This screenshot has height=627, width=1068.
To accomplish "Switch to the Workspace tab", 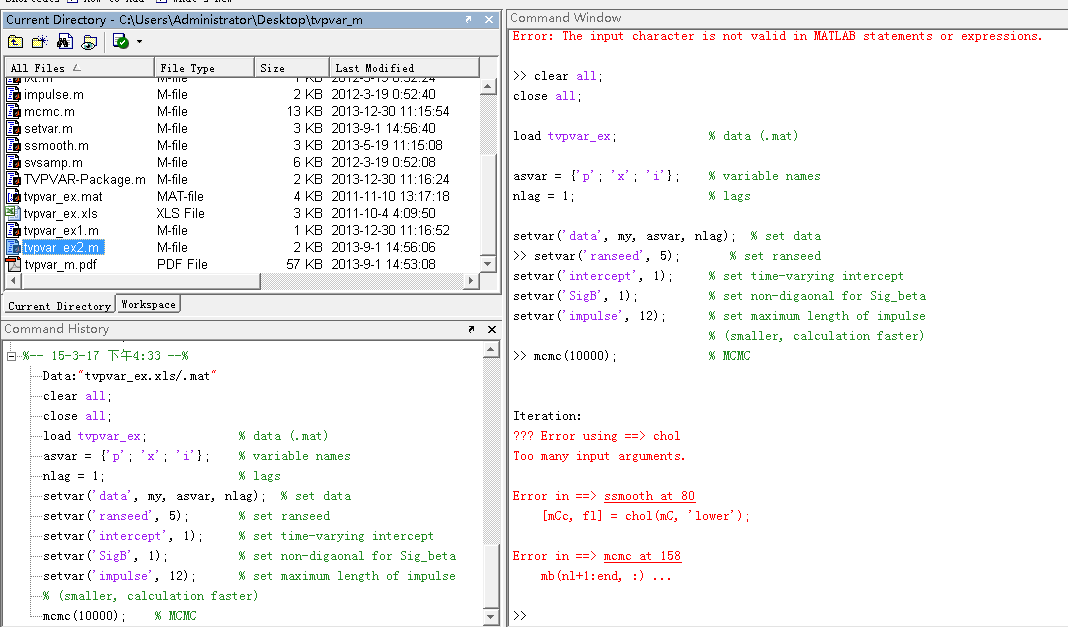I will pos(148,304).
